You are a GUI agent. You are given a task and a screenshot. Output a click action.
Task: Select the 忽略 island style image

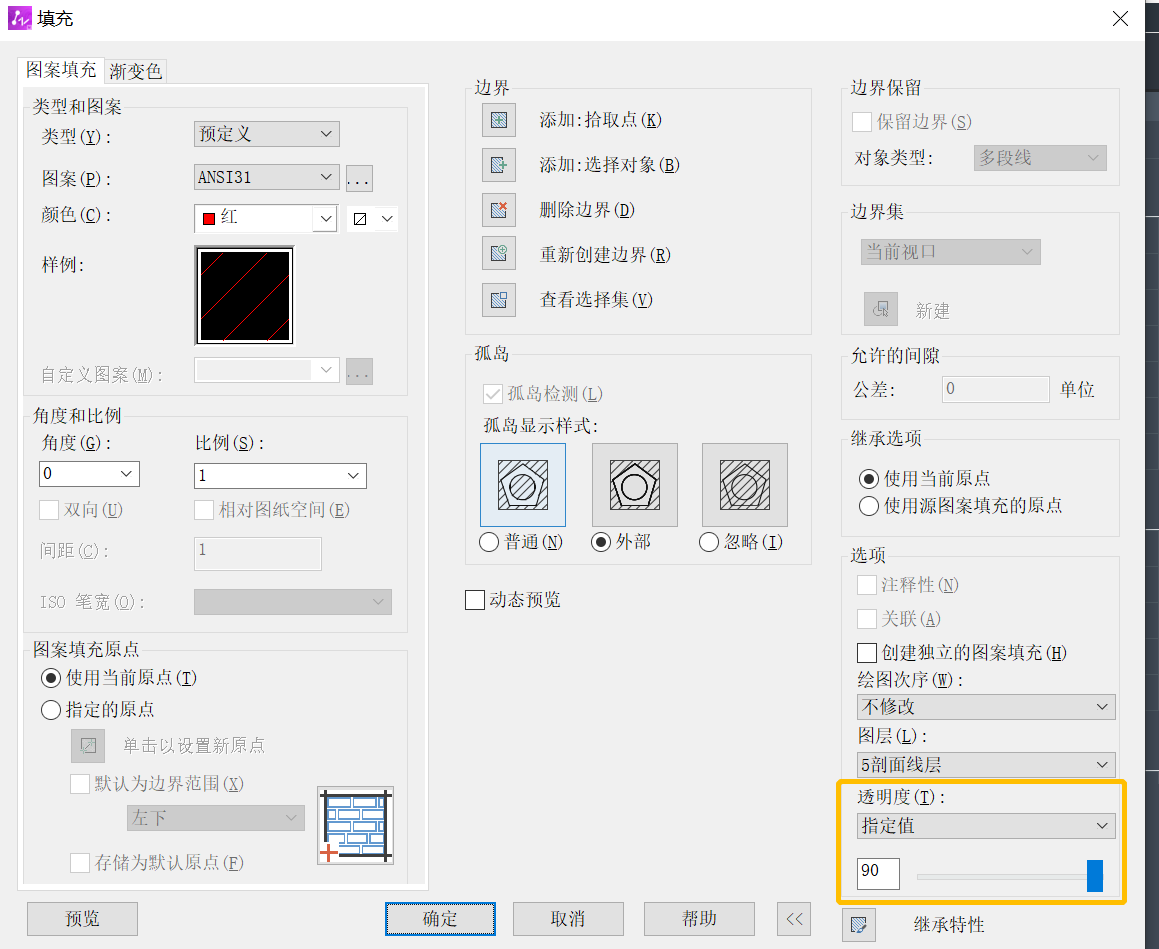point(744,485)
